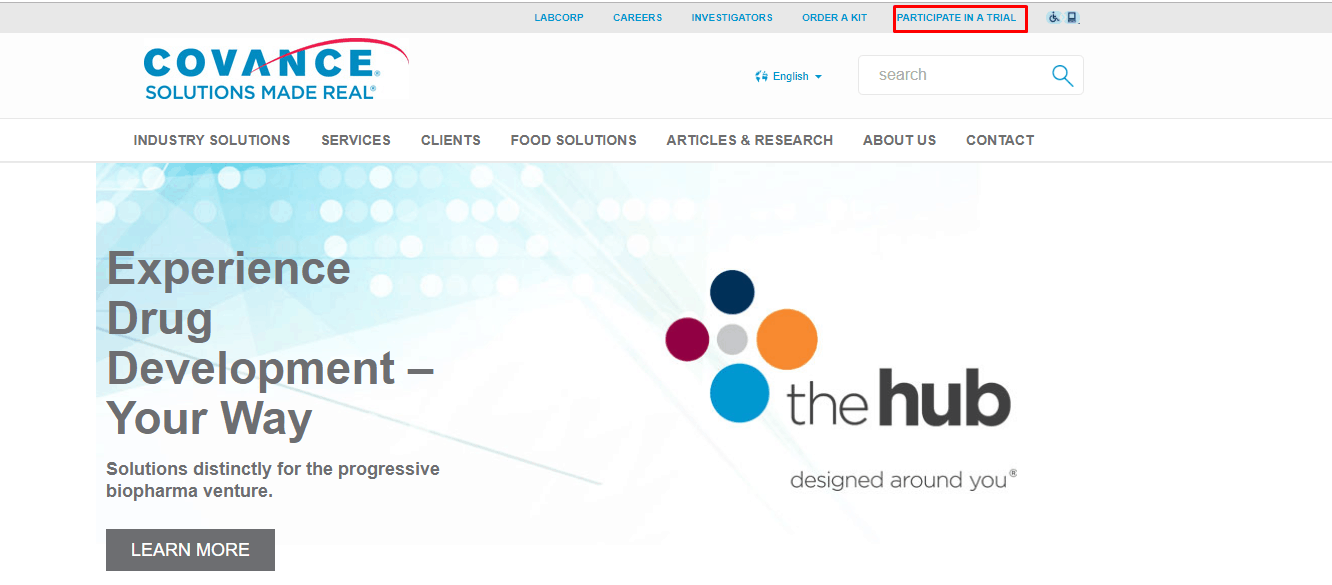Viewport: 1332px width, 585px height.
Task: Open the INDUSTRY SOLUTIONS menu
Action: click(x=212, y=140)
